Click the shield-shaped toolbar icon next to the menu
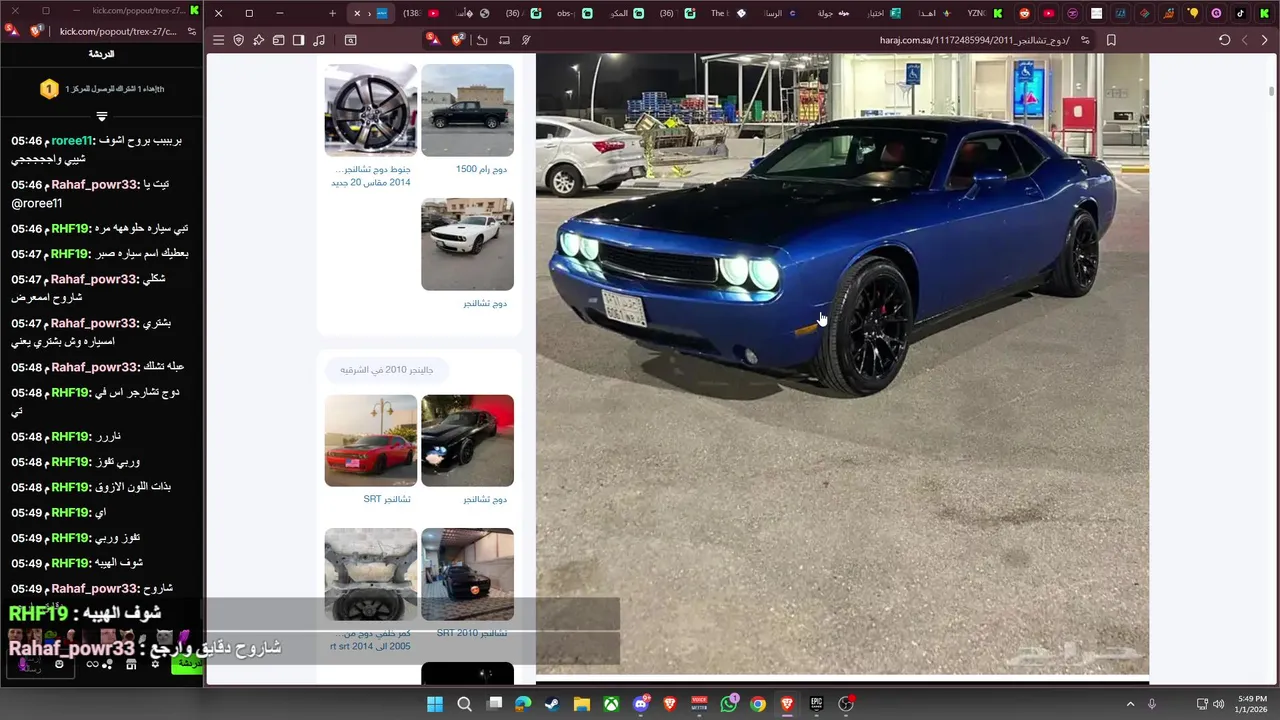1280x720 pixels. (238, 40)
